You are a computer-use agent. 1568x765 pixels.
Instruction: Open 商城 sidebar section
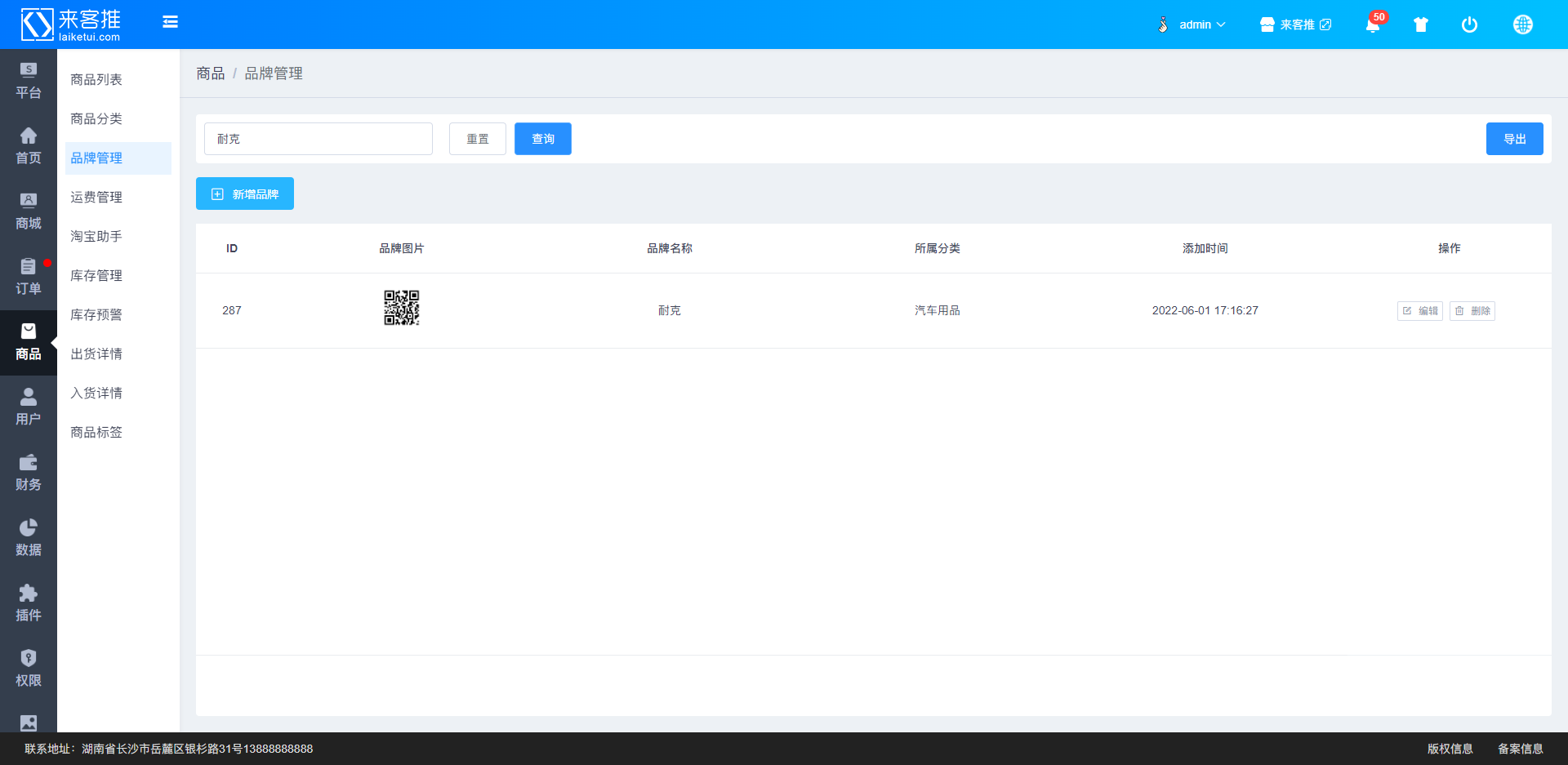pos(29,212)
